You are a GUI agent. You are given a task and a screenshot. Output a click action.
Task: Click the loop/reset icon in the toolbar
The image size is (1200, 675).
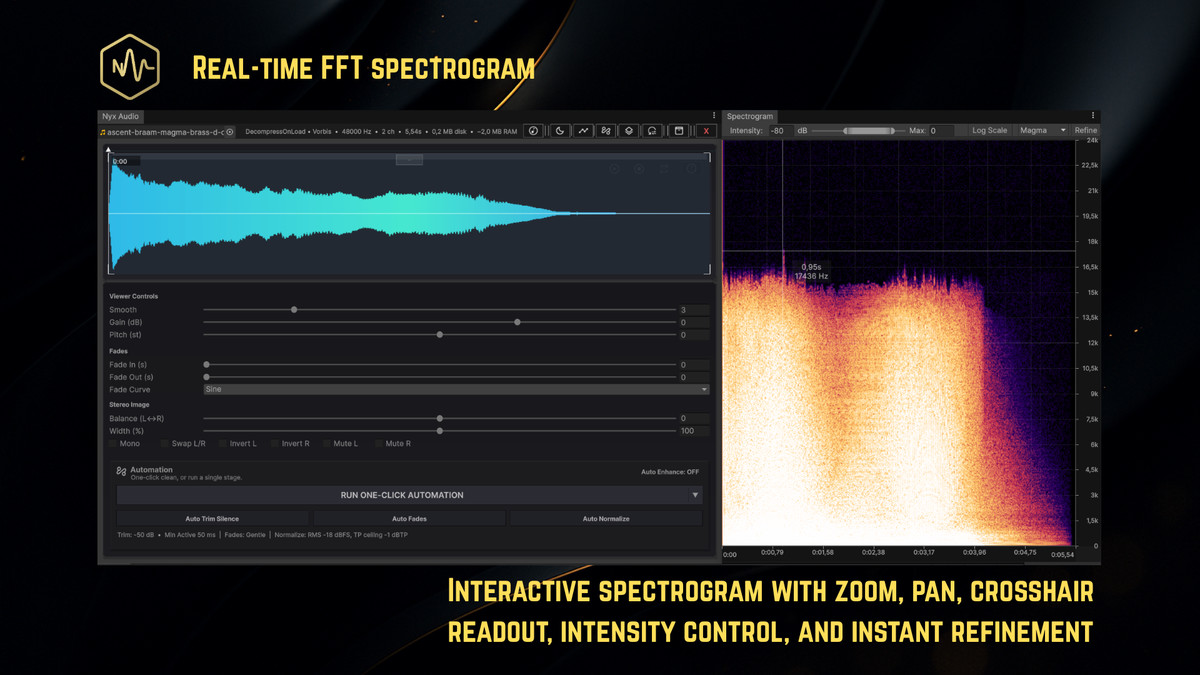click(651, 131)
